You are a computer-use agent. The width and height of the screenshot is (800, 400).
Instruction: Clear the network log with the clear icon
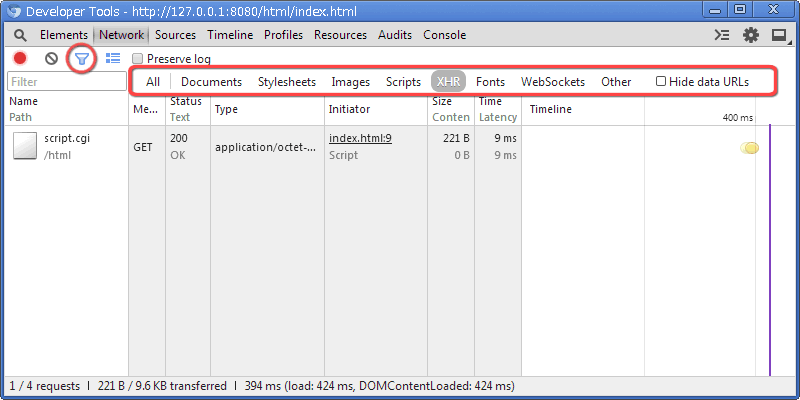(51, 59)
